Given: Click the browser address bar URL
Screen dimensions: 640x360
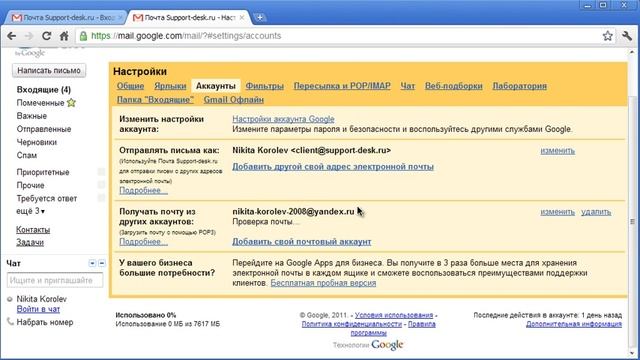Looking at the screenshot, I should click(186, 36).
